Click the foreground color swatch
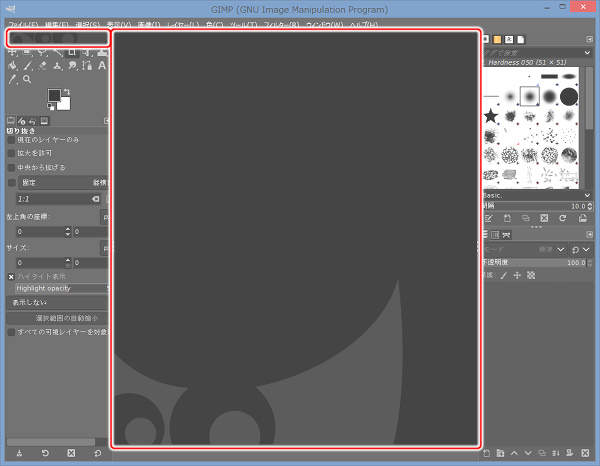This screenshot has height=466, width=600. tap(53, 97)
